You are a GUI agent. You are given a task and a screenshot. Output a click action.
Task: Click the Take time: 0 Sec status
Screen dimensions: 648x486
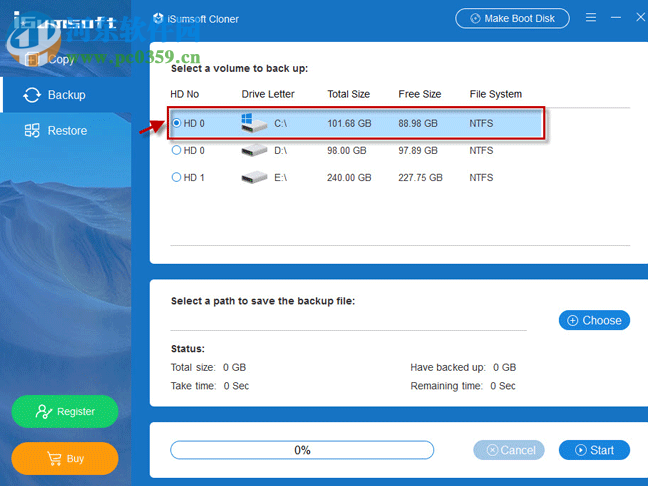pos(210,386)
